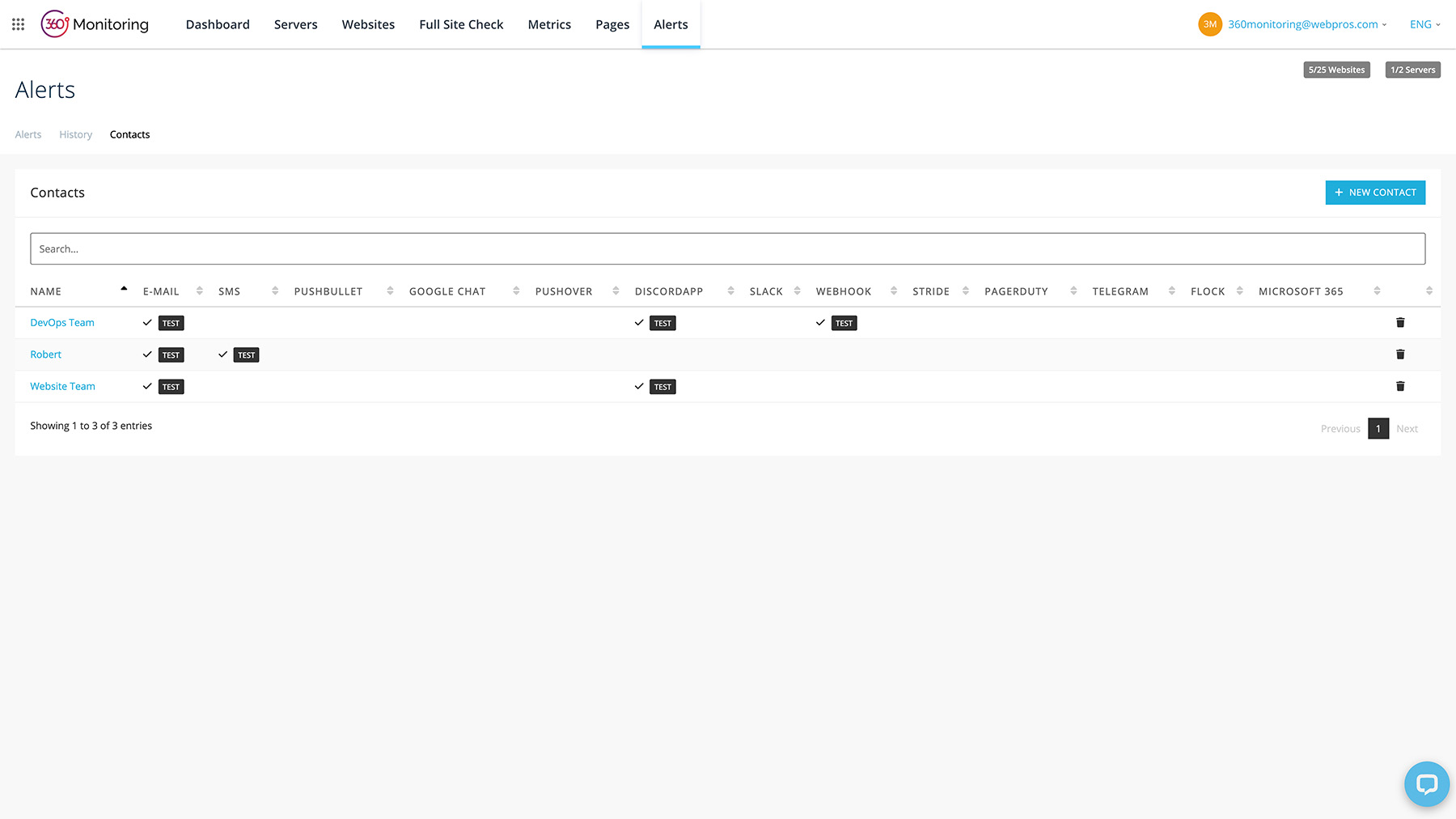Select the Contacts sub-tab

129,134
